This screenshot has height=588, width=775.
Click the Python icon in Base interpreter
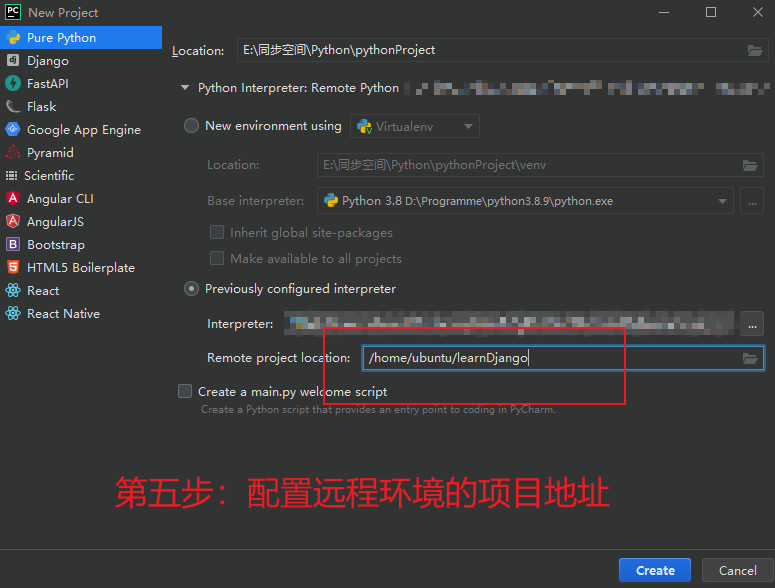tap(331, 201)
